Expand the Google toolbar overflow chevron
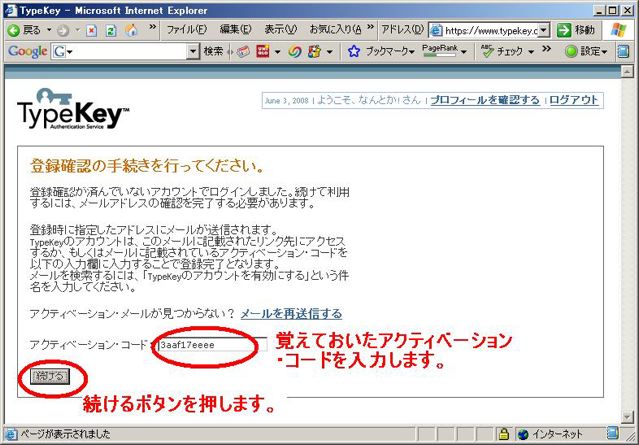 (x=546, y=49)
